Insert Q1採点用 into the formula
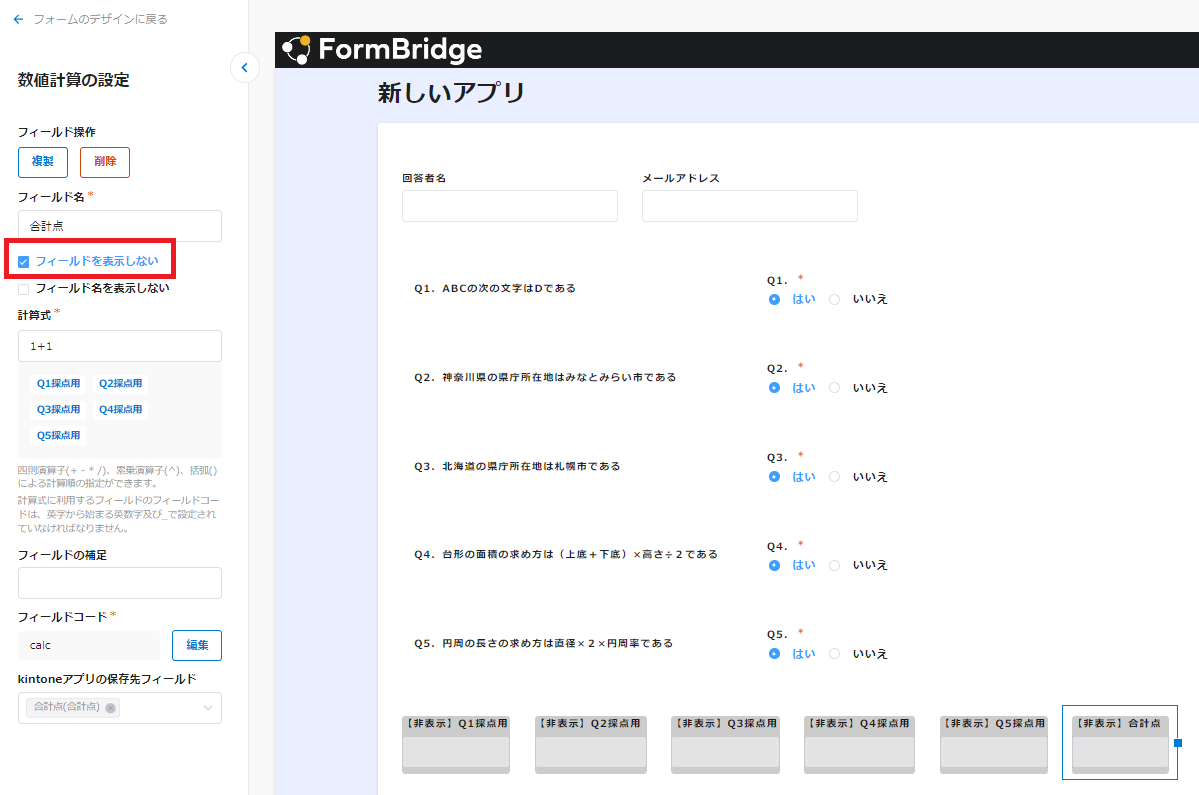This screenshot has height=795, width=1199. pyautogui.click(x=58, y=384)
